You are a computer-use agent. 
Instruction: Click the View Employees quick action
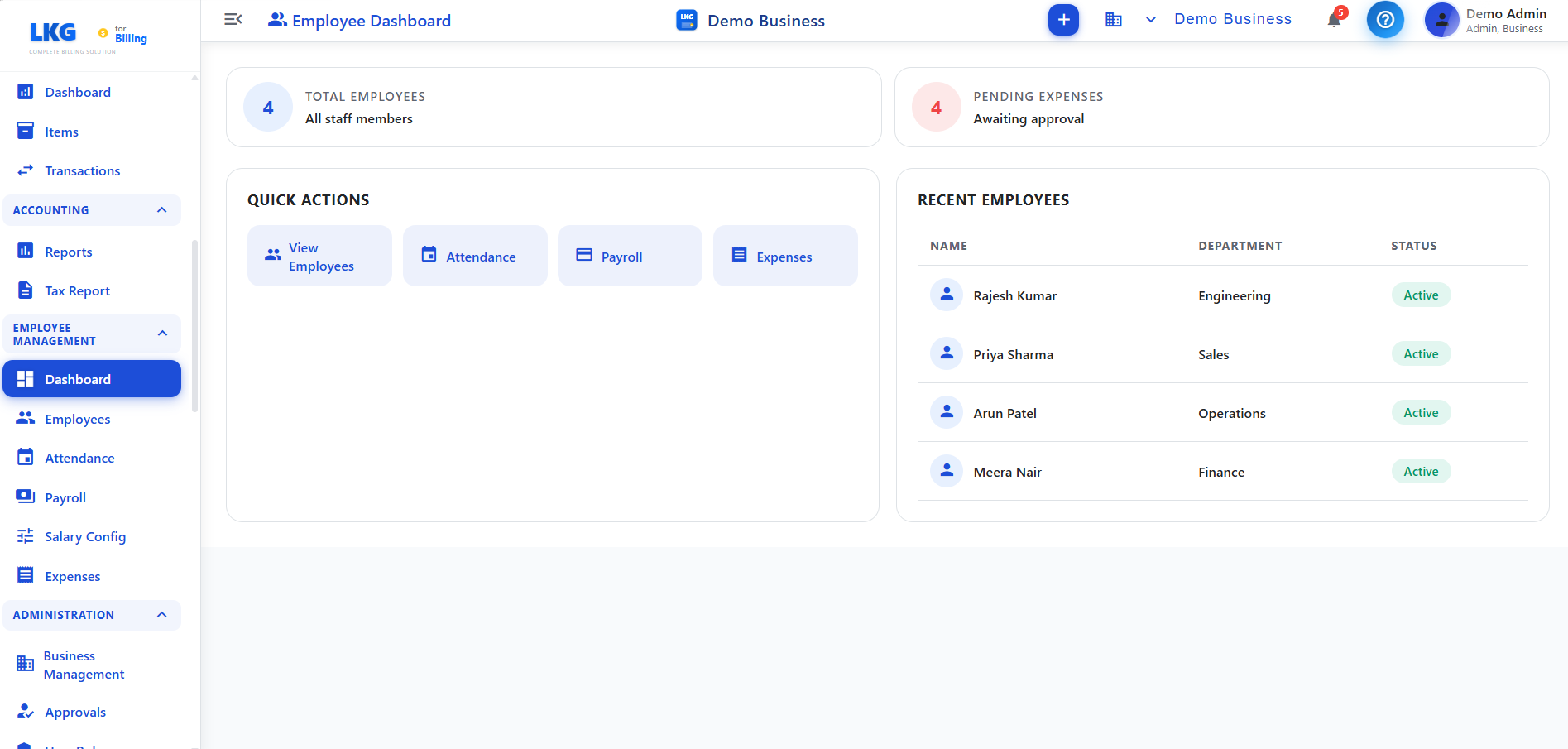point(319,256)
